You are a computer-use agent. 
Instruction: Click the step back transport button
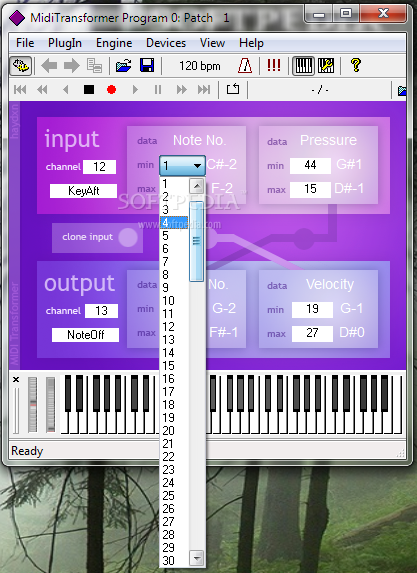[x=66, y=90]
